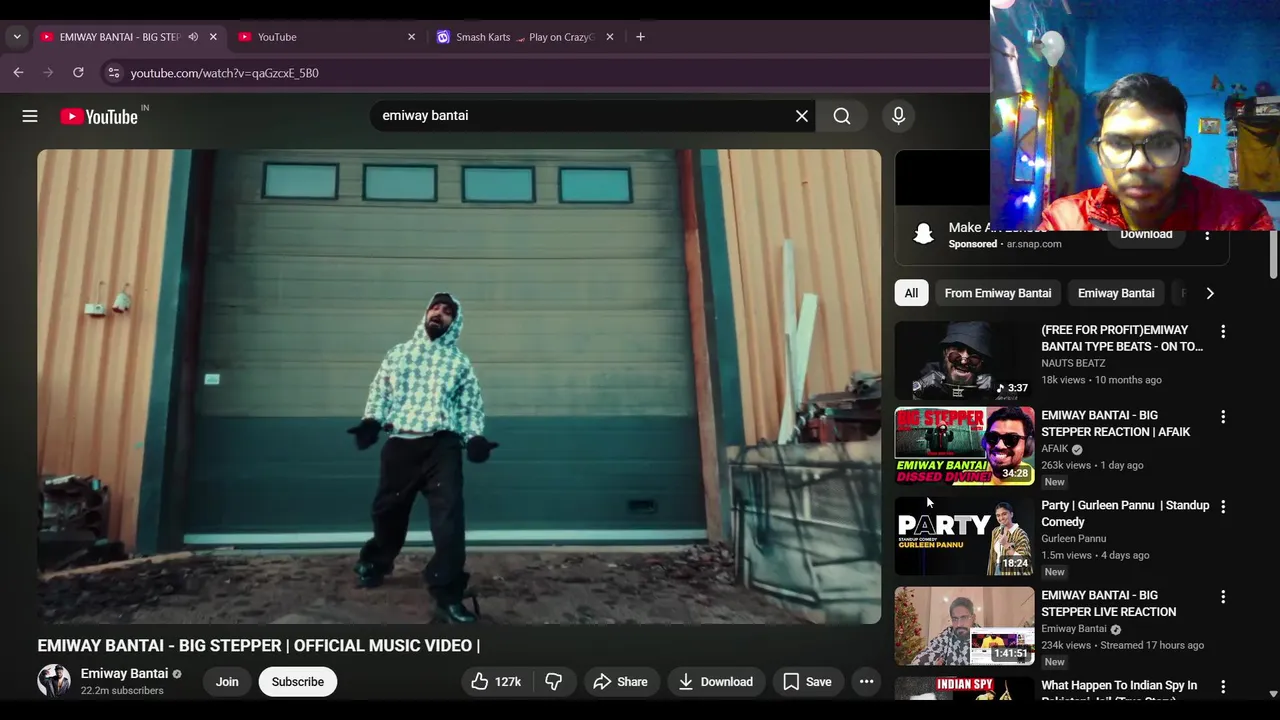Select the Emiway Bantai filter chip
Viewport: 1280px width, 720px height.
click(1116, 293)
